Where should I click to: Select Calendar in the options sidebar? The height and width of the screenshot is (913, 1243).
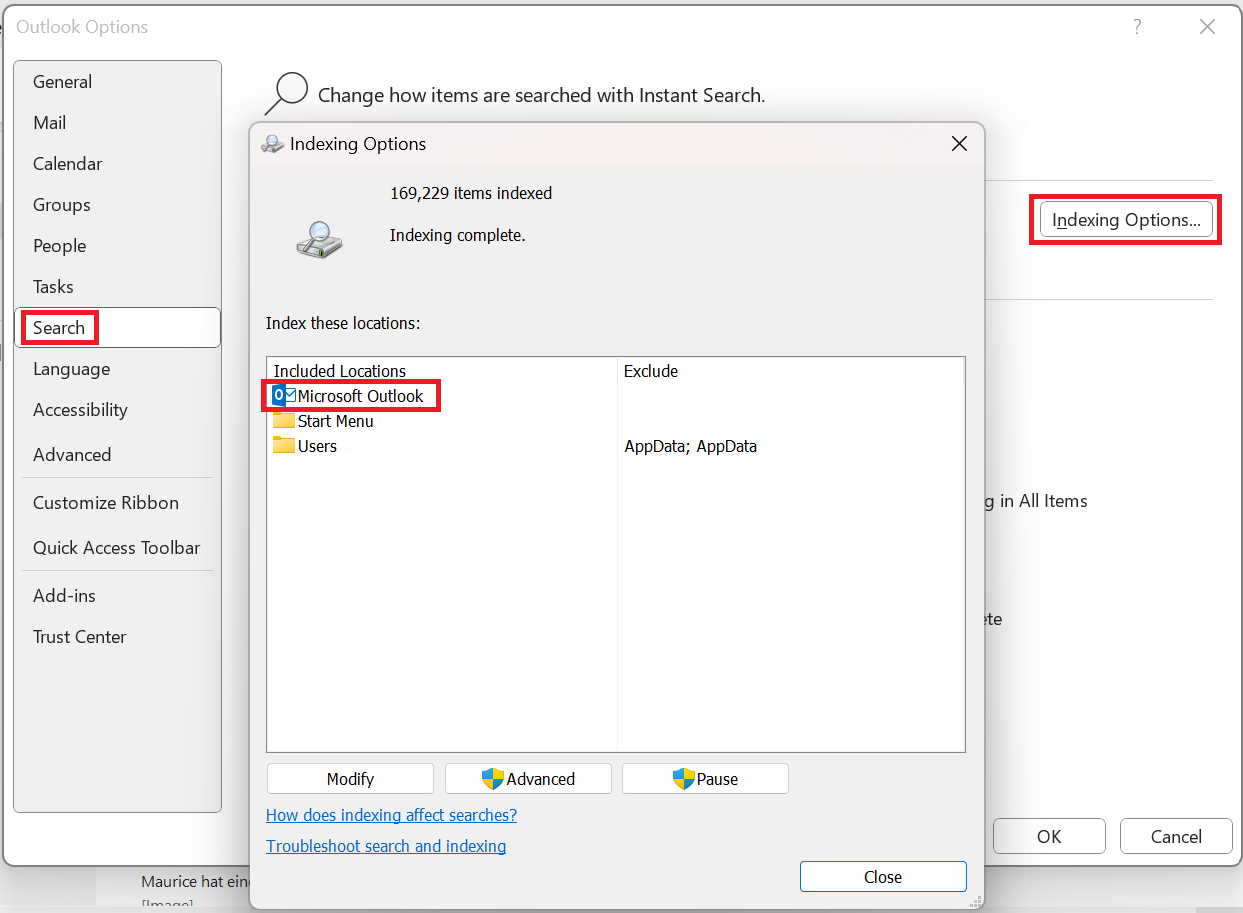click(117, 164)
